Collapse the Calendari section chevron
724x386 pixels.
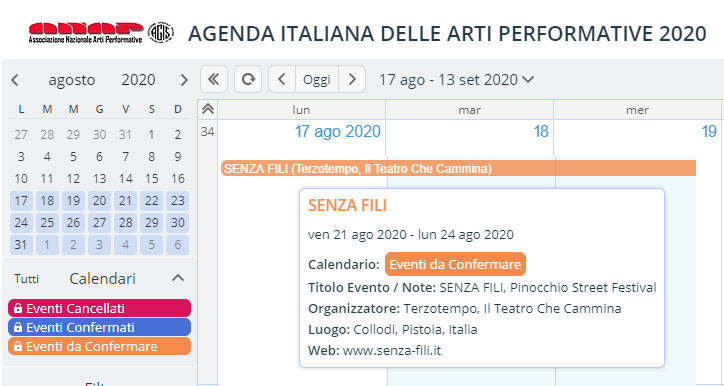click(x=178, y=278)
